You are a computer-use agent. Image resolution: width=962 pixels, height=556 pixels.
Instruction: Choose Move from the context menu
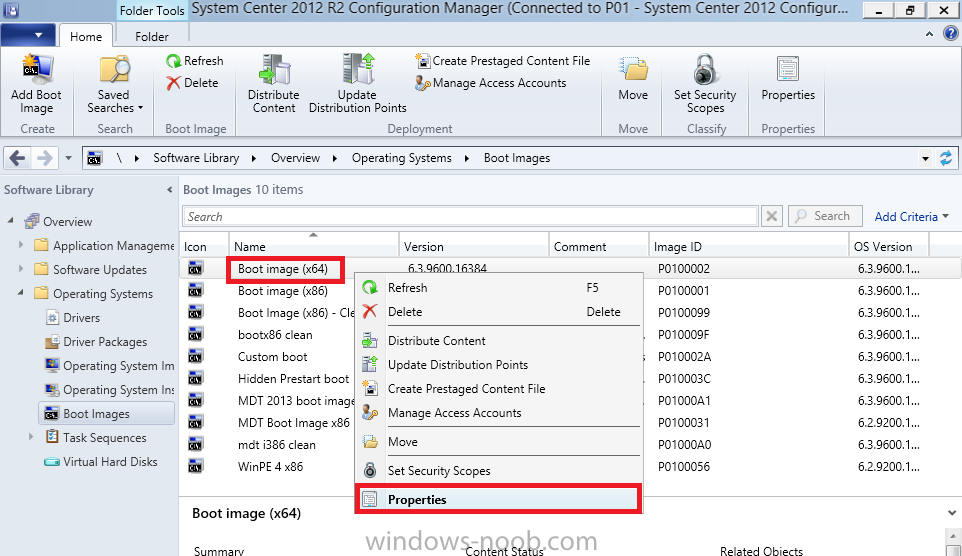coord(498,441)
